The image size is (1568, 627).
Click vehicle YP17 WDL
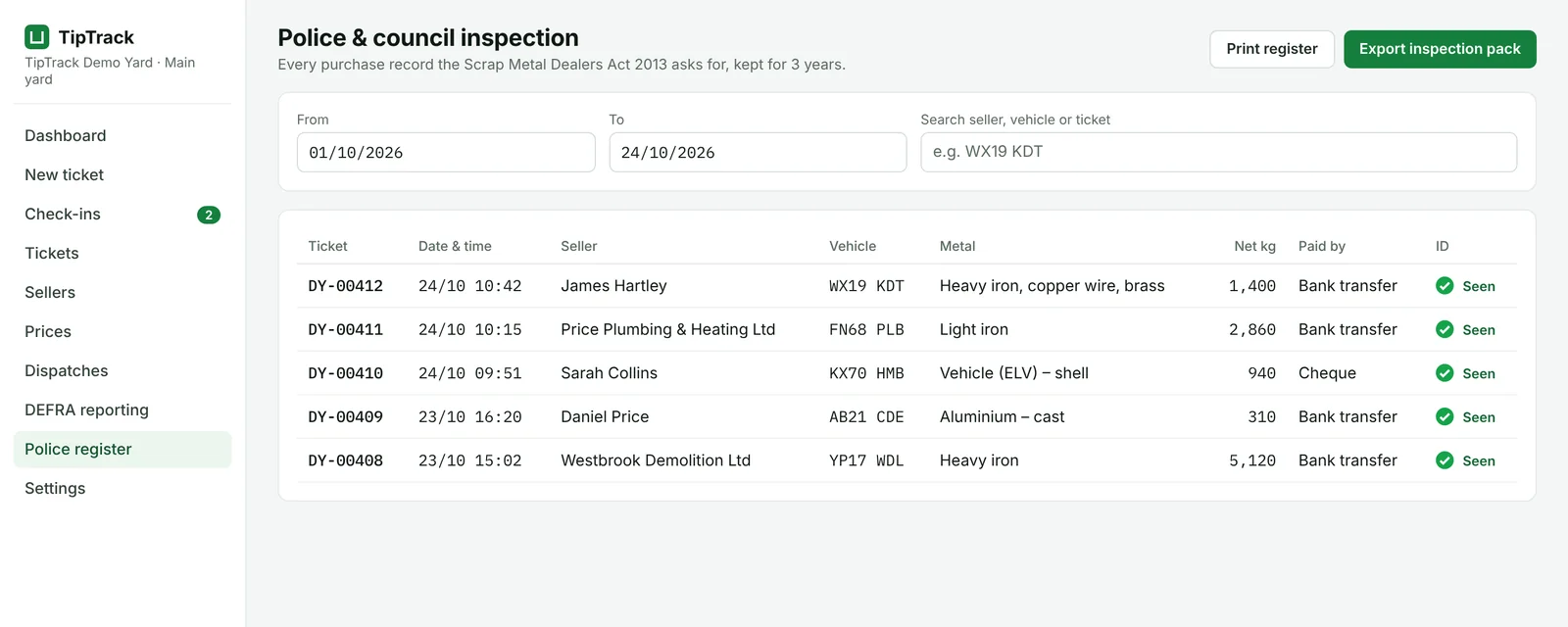(866, 460)
